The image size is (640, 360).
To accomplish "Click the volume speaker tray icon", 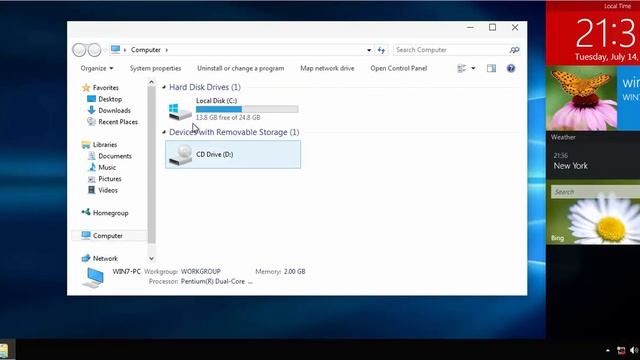I will point(634,350).
